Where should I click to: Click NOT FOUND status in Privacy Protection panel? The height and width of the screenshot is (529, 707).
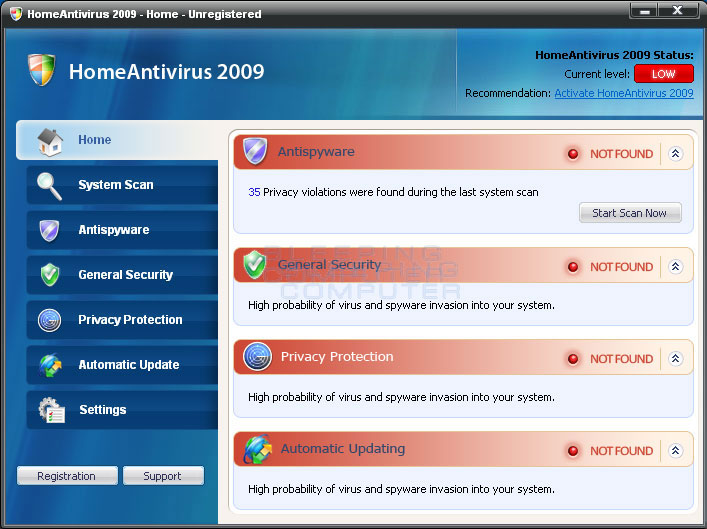[621, 359]
